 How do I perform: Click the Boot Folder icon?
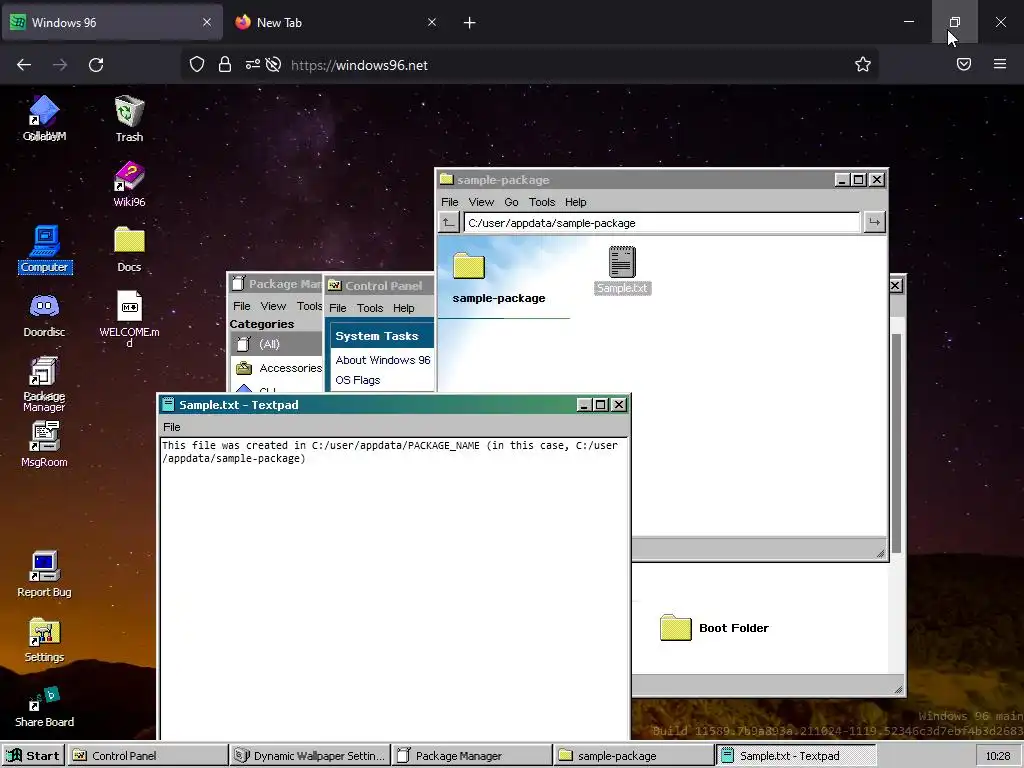[x=675, y=628]
